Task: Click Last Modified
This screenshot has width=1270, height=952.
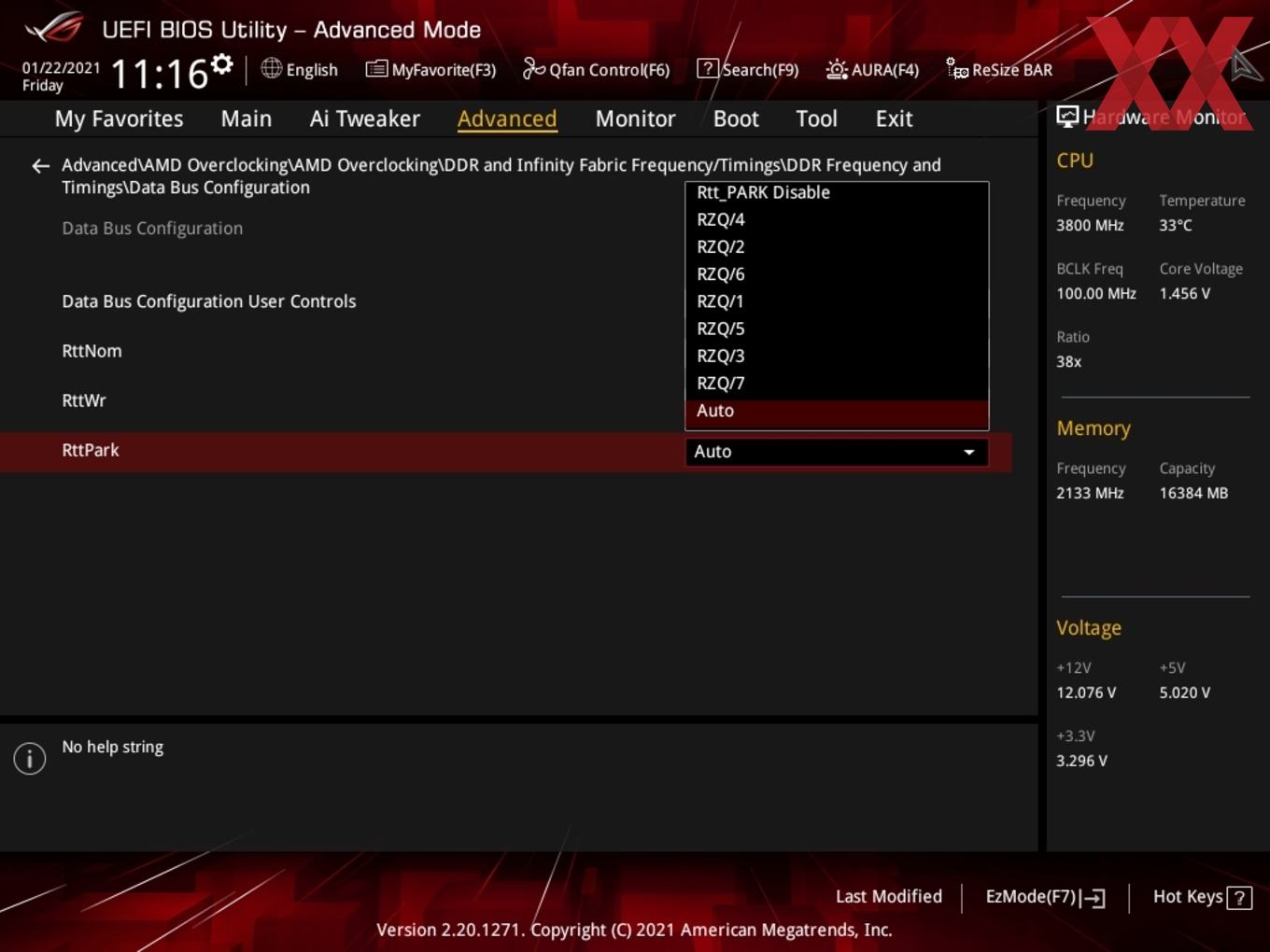Action: click(889, 897)
